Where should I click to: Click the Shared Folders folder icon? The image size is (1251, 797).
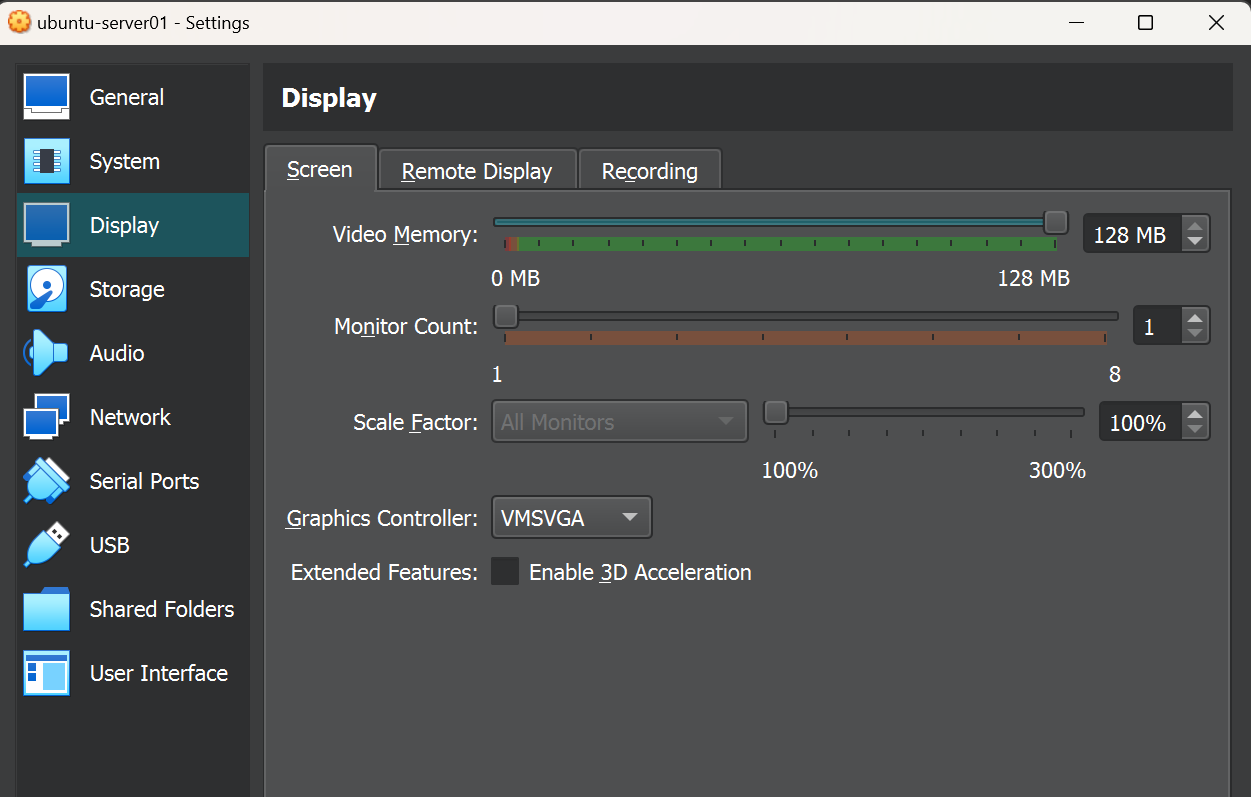pos(46,609)
